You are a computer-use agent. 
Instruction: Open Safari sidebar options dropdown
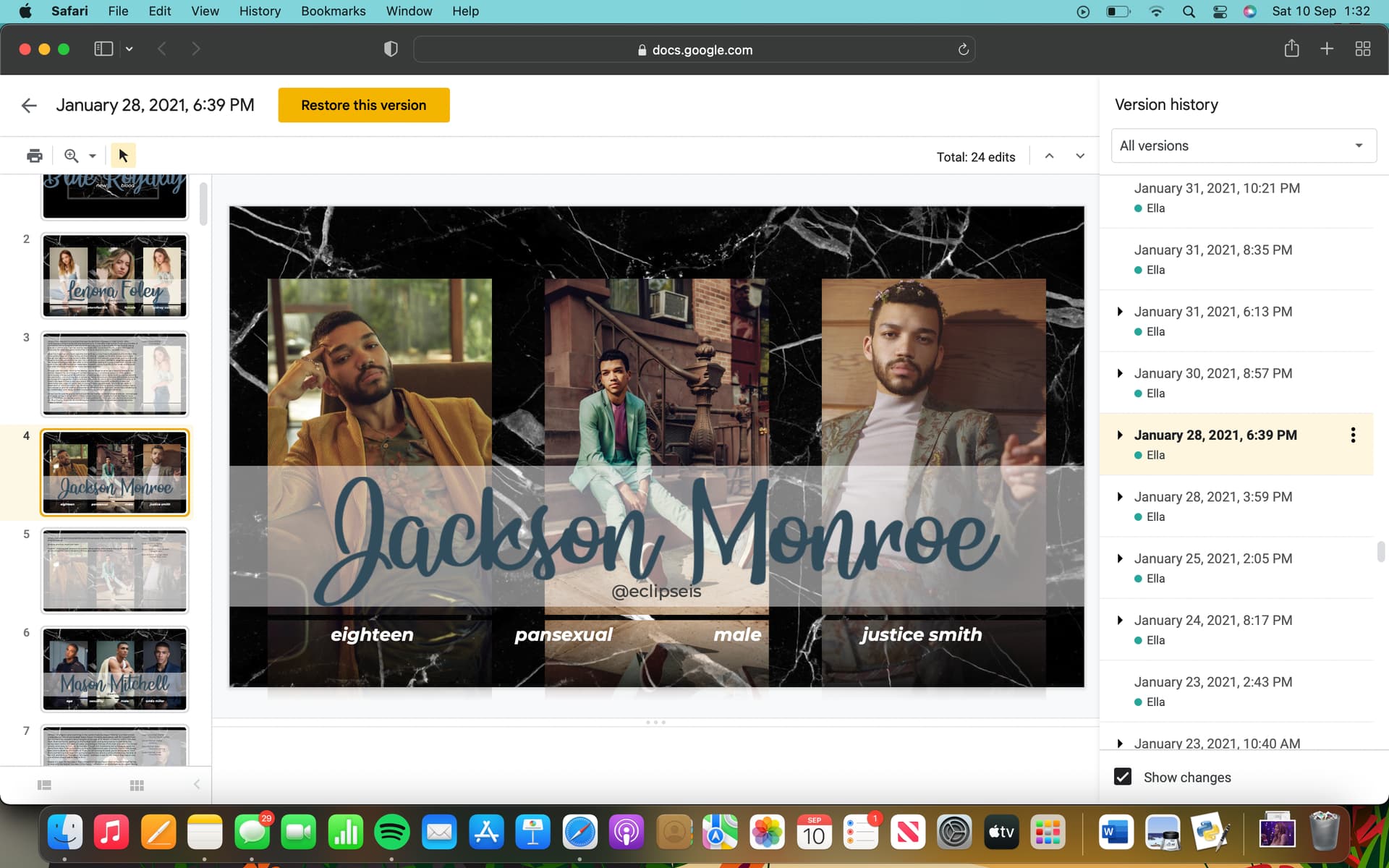(x=129, y=49)
